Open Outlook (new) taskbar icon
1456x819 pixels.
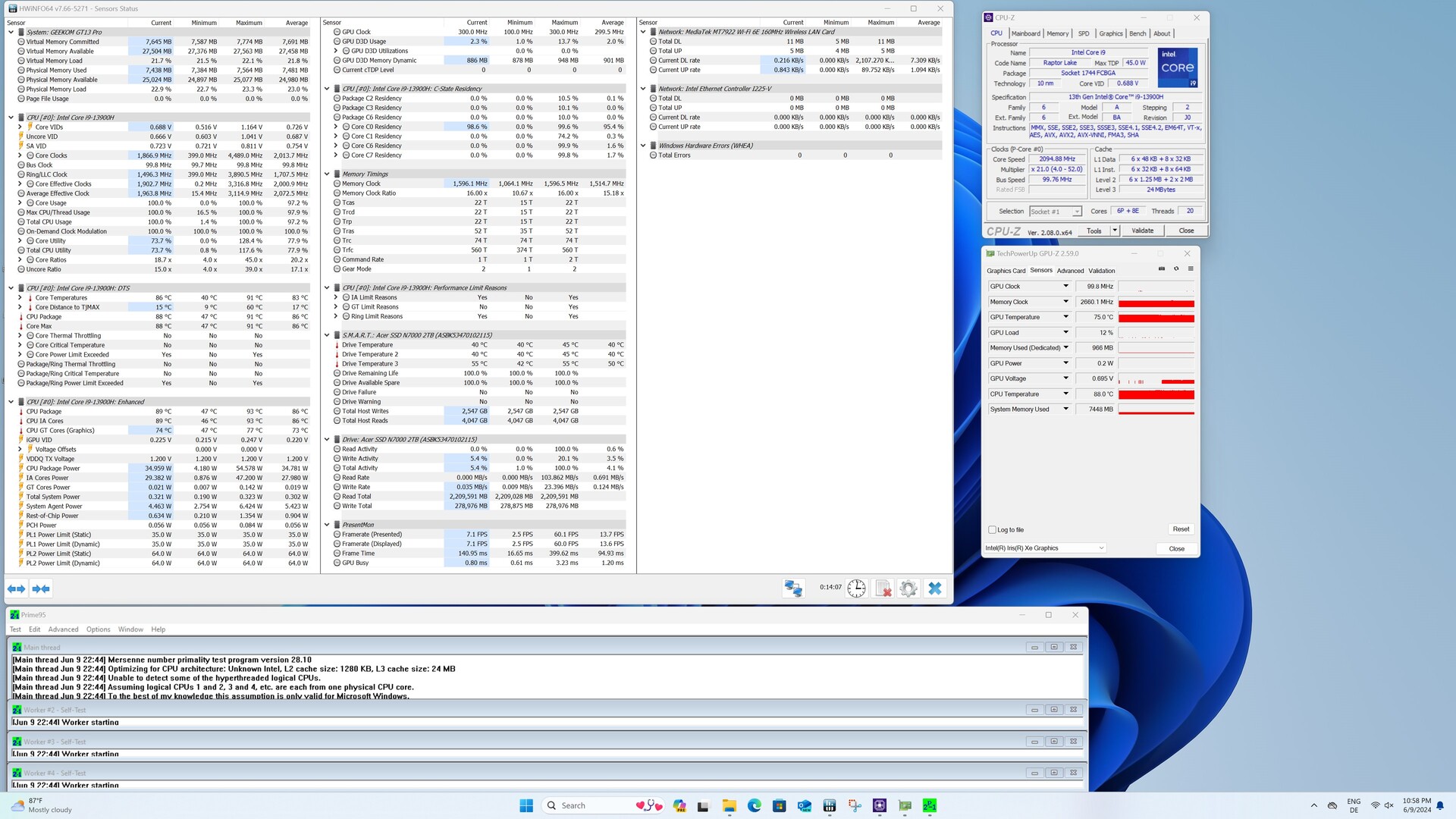pos(805,805)
